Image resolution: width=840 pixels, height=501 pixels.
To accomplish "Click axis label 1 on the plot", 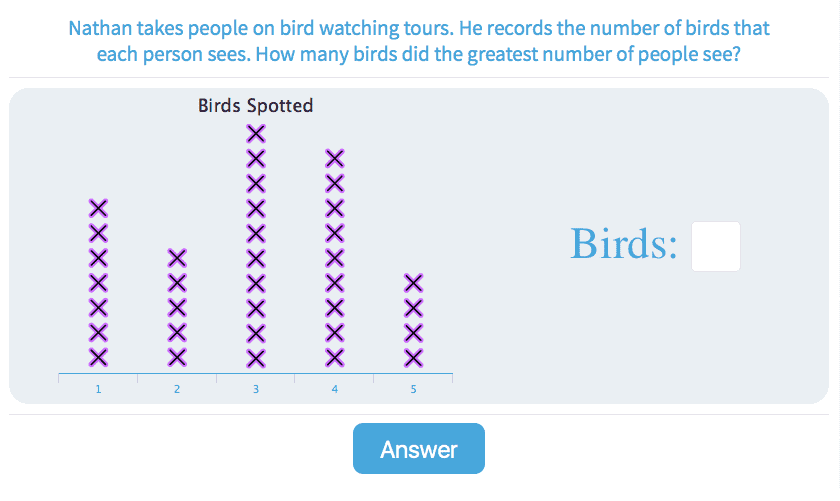I will [x=98, y=389].
